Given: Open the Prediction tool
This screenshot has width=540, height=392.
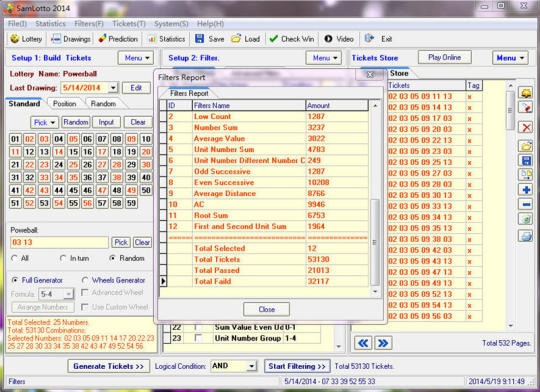Looking at the screenshot, I should tap(118, 39).
